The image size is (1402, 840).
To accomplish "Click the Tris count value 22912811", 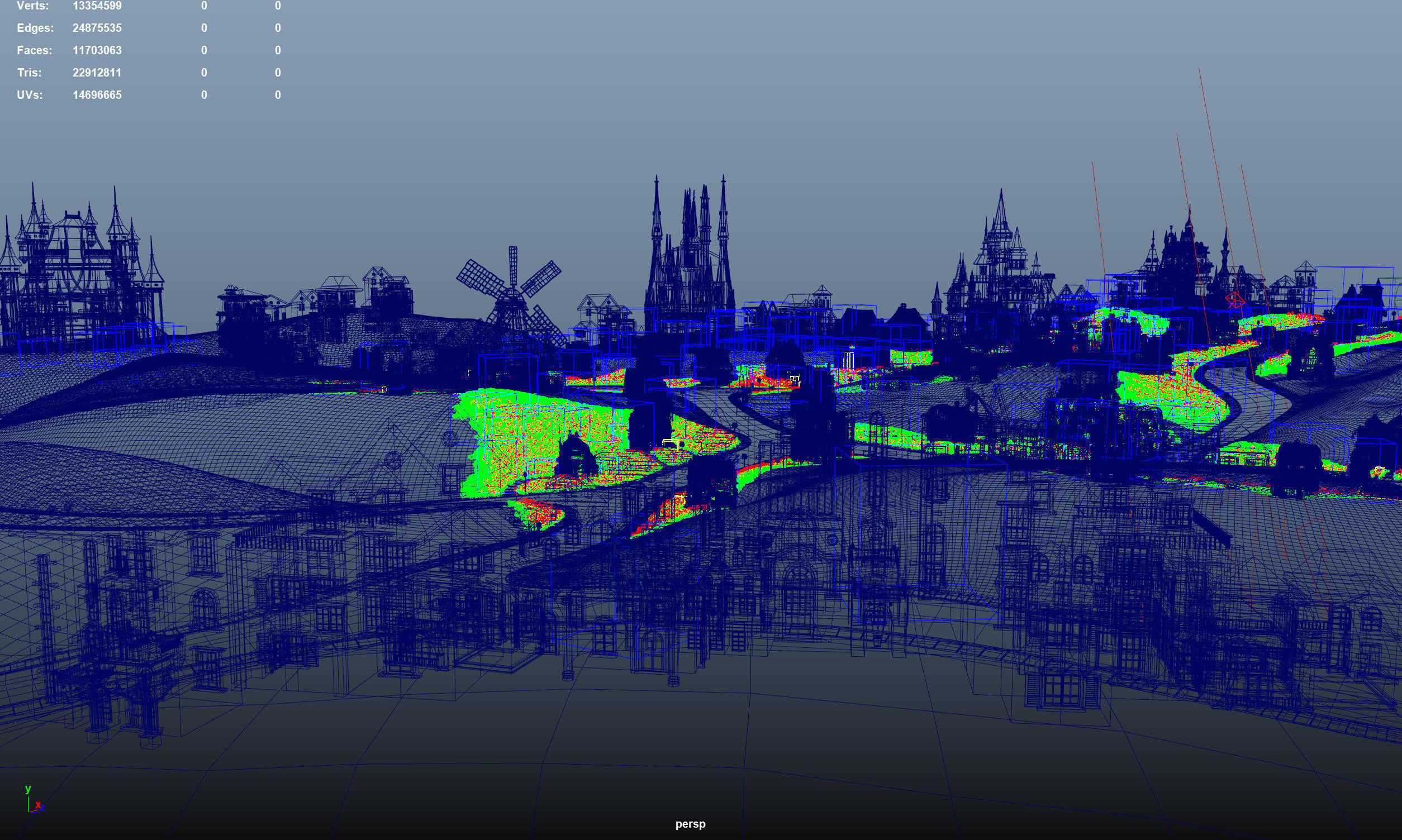I will pyautogui.click(x=97, y=73).
